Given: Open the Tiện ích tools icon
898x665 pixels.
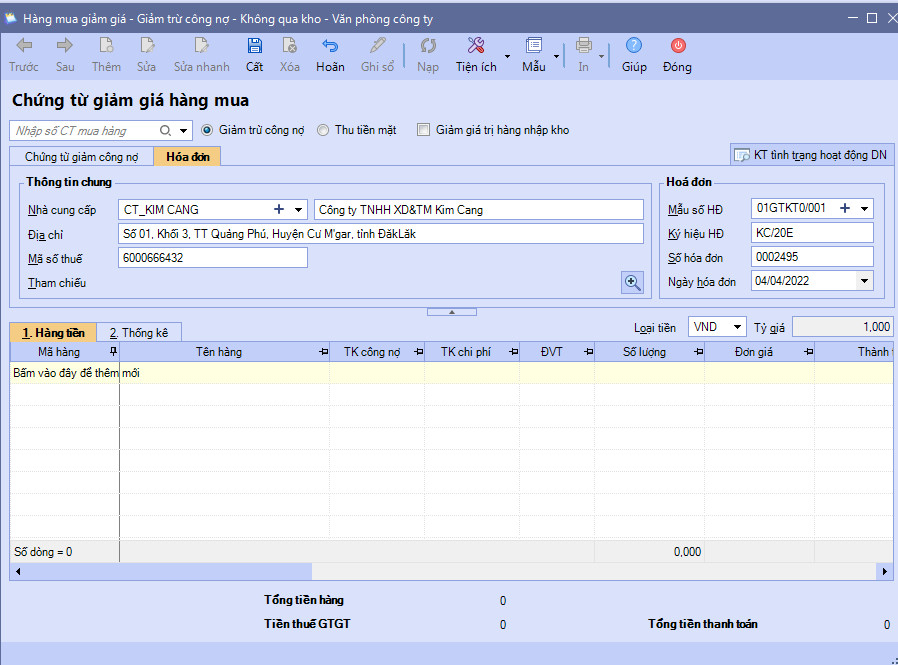Looking at the screenshot, I should [476, 45].
